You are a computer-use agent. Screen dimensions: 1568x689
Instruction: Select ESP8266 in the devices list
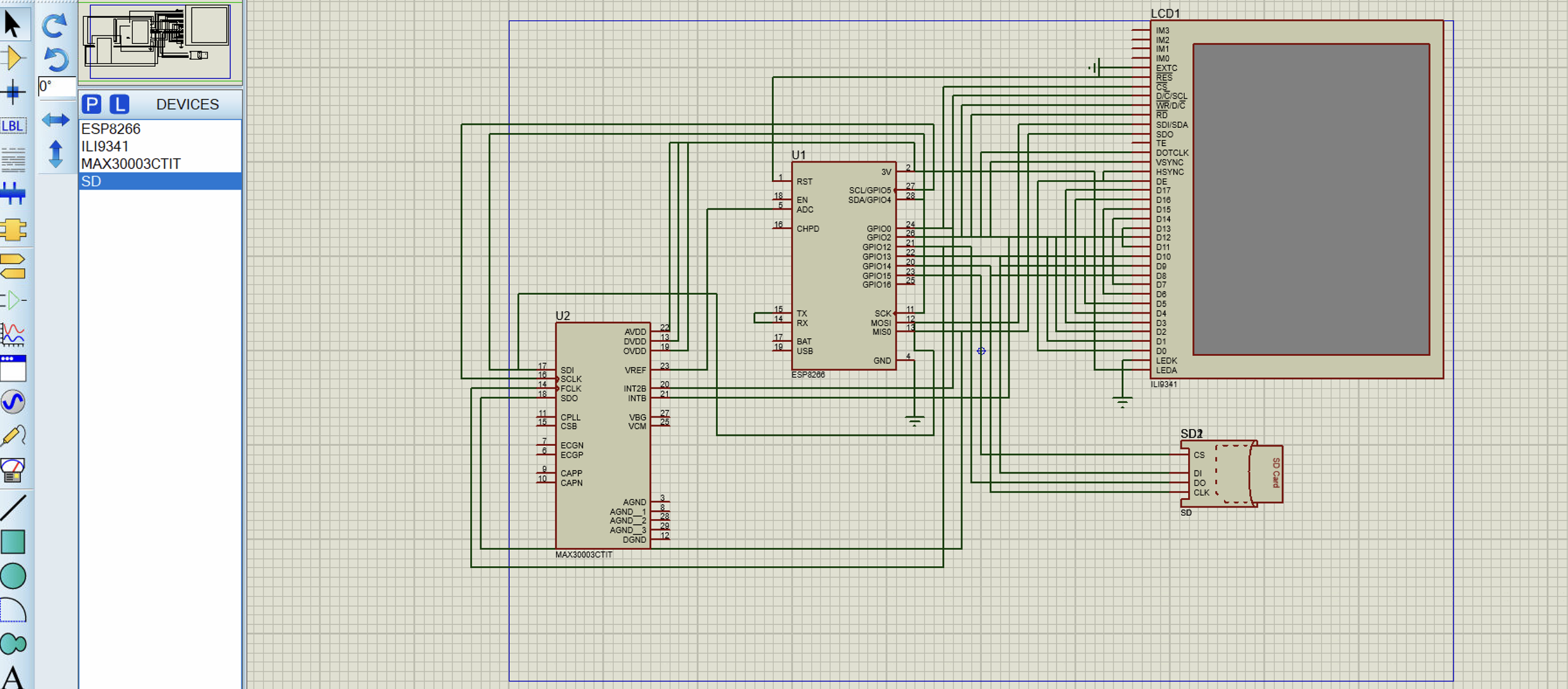tap(111, 128)
